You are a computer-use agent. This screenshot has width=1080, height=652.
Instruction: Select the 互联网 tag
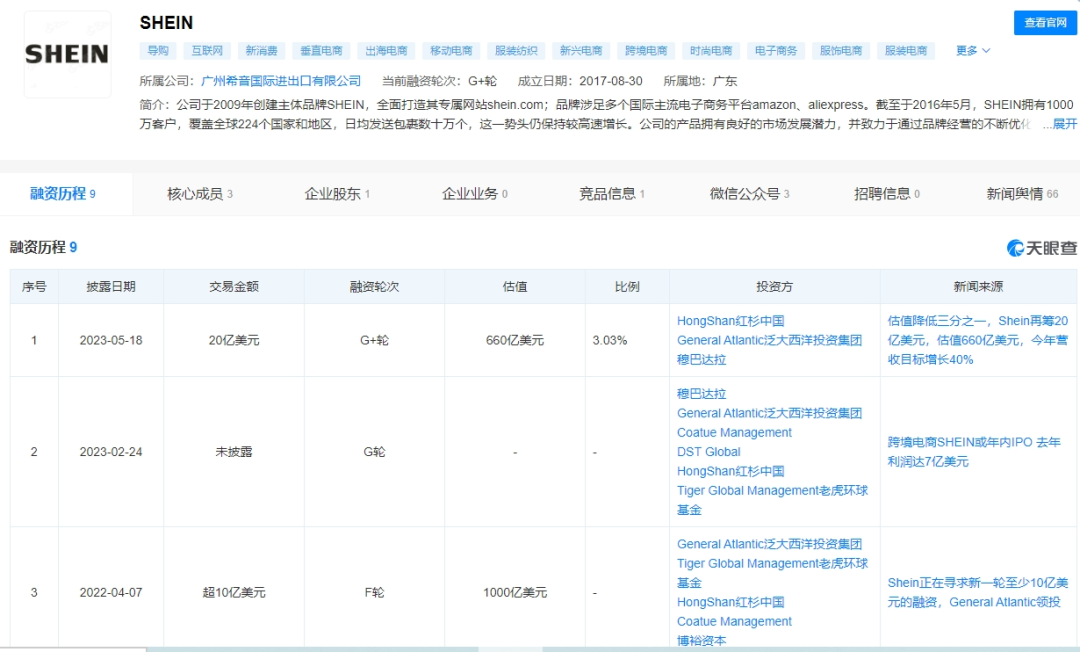point(207,51)
